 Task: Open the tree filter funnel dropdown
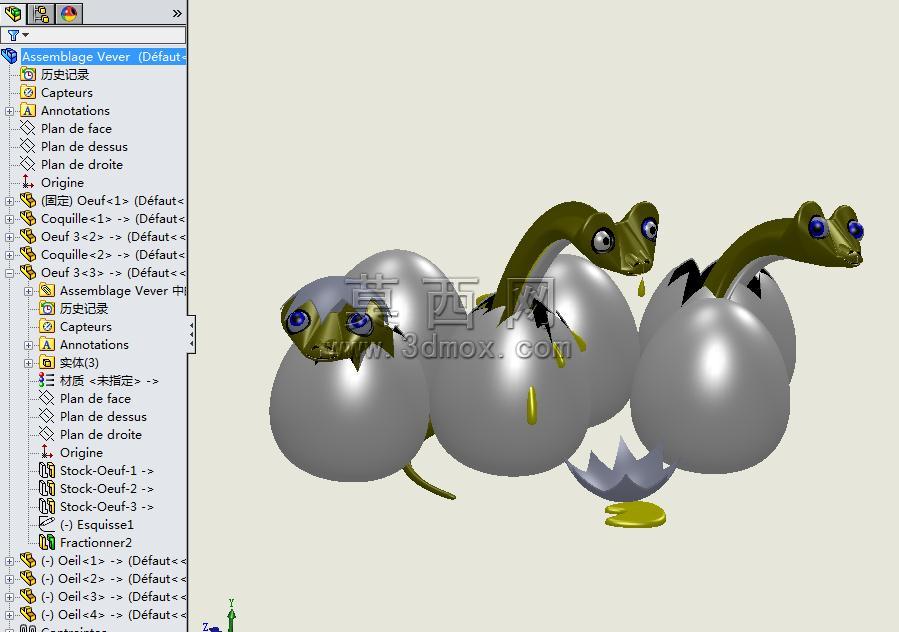[x=18, y=35]
